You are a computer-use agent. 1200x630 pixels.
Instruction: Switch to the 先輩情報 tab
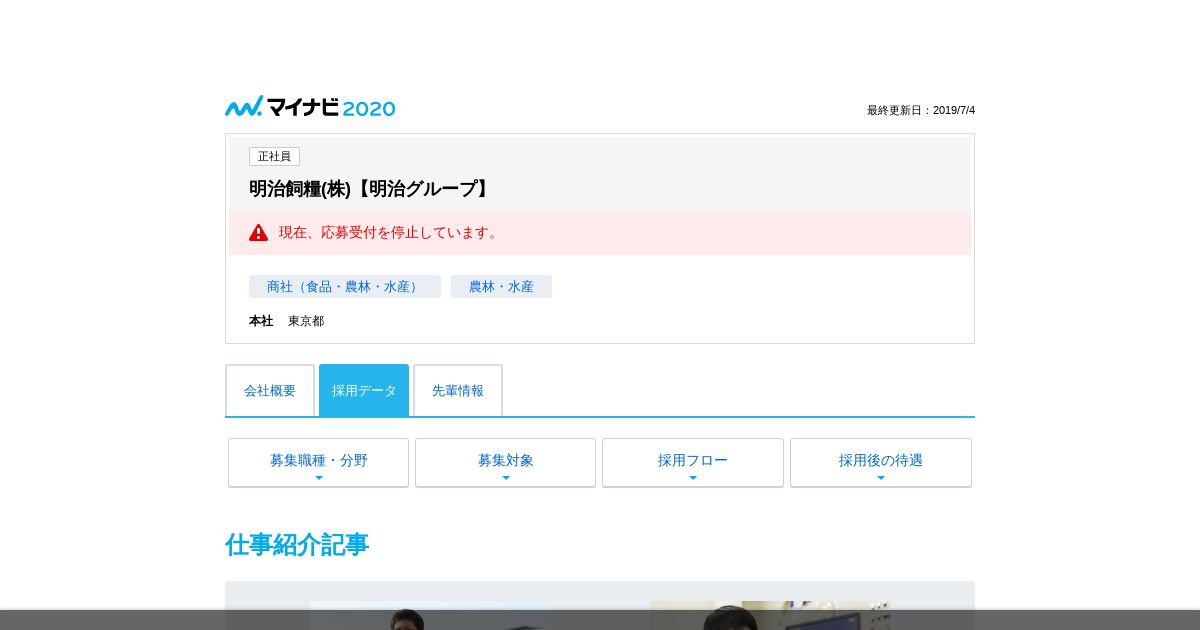(x=458, y=390)
